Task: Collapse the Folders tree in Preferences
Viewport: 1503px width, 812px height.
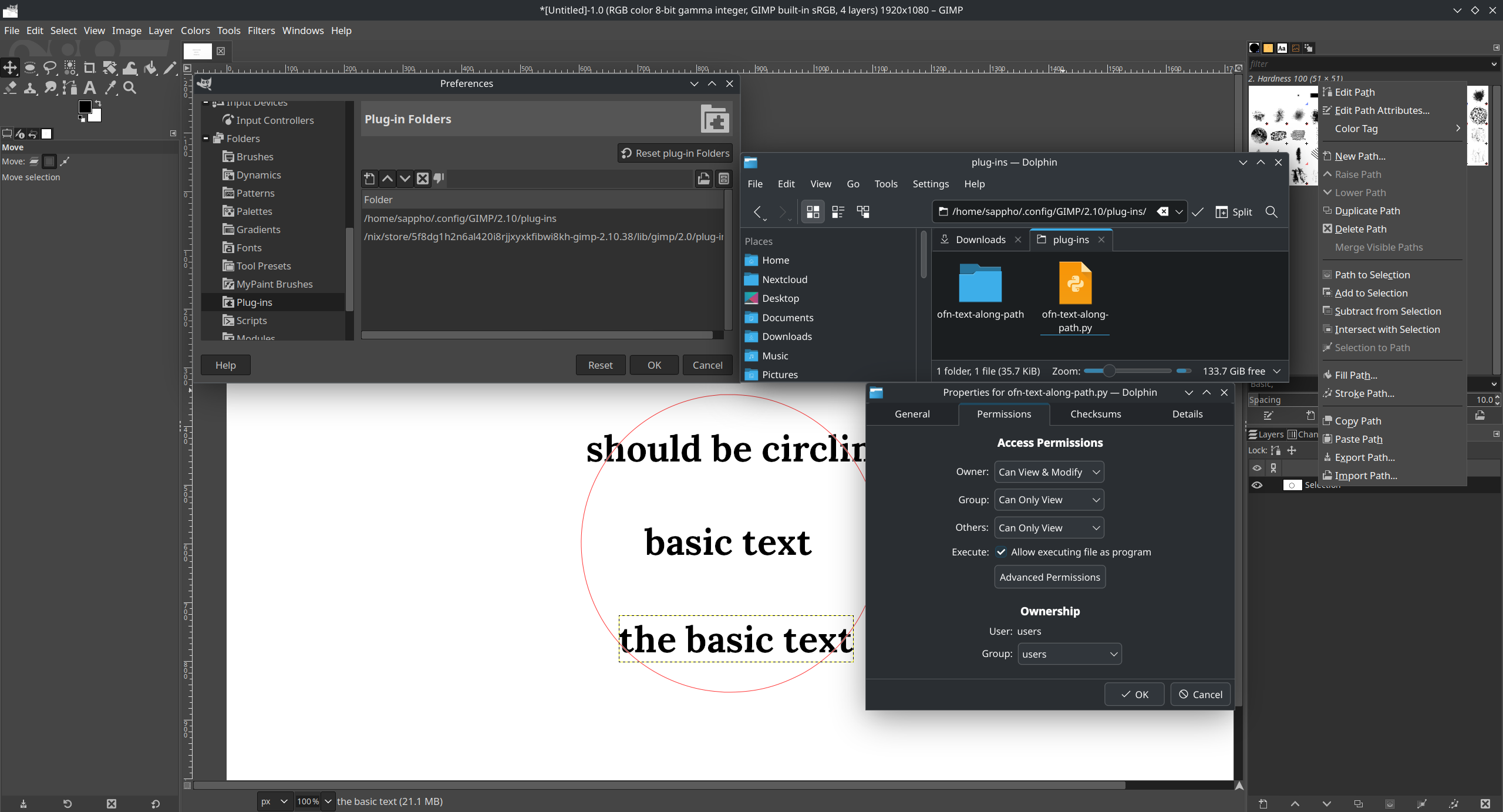Action: click(206, 139)
